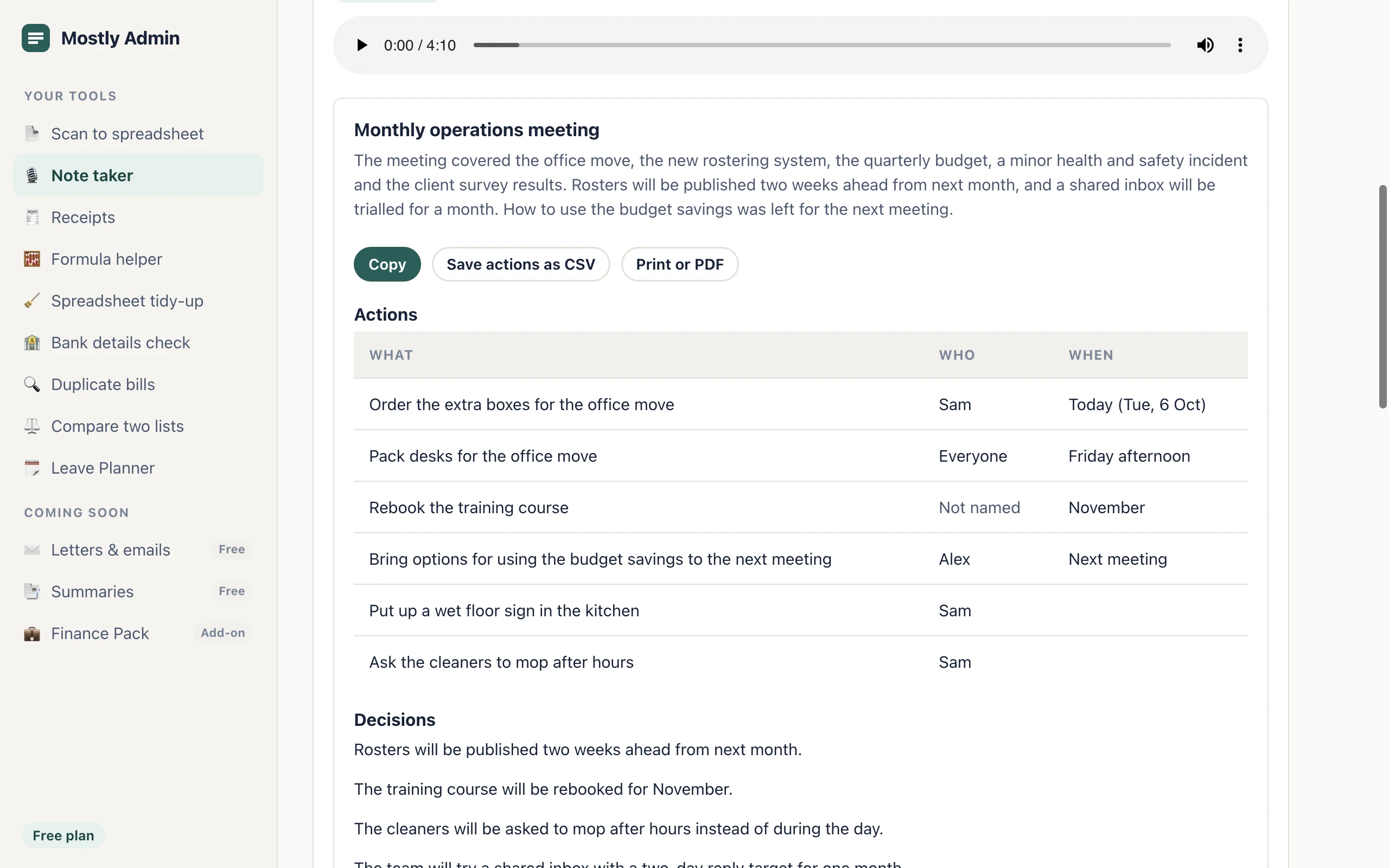Viewport: 1389px width, 868px height.
Task: Click the Note taker microphone icon
Action: pyautogui.click(x=32, y=175)
